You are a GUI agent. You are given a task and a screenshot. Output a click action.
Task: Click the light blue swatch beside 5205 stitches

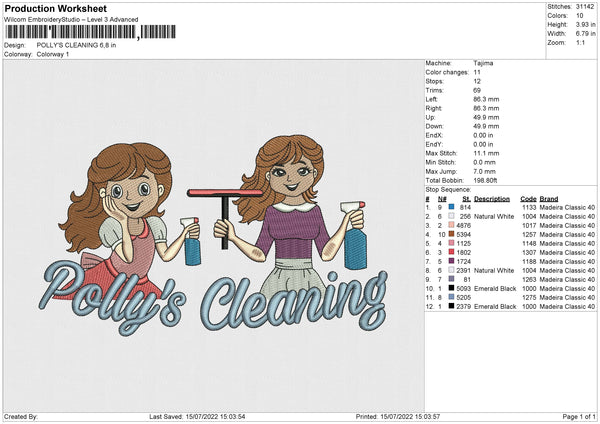pos(452,297)
